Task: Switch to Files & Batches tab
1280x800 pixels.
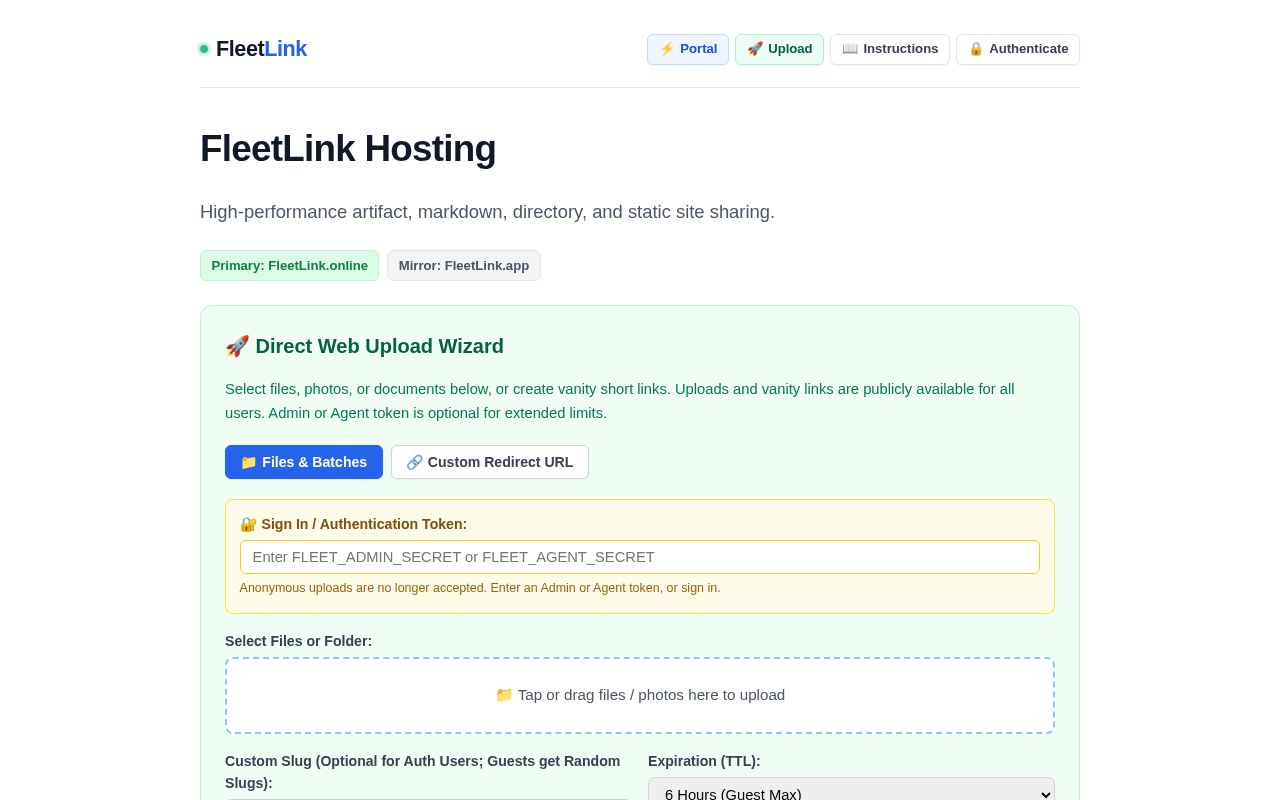Action: point(304,462)
